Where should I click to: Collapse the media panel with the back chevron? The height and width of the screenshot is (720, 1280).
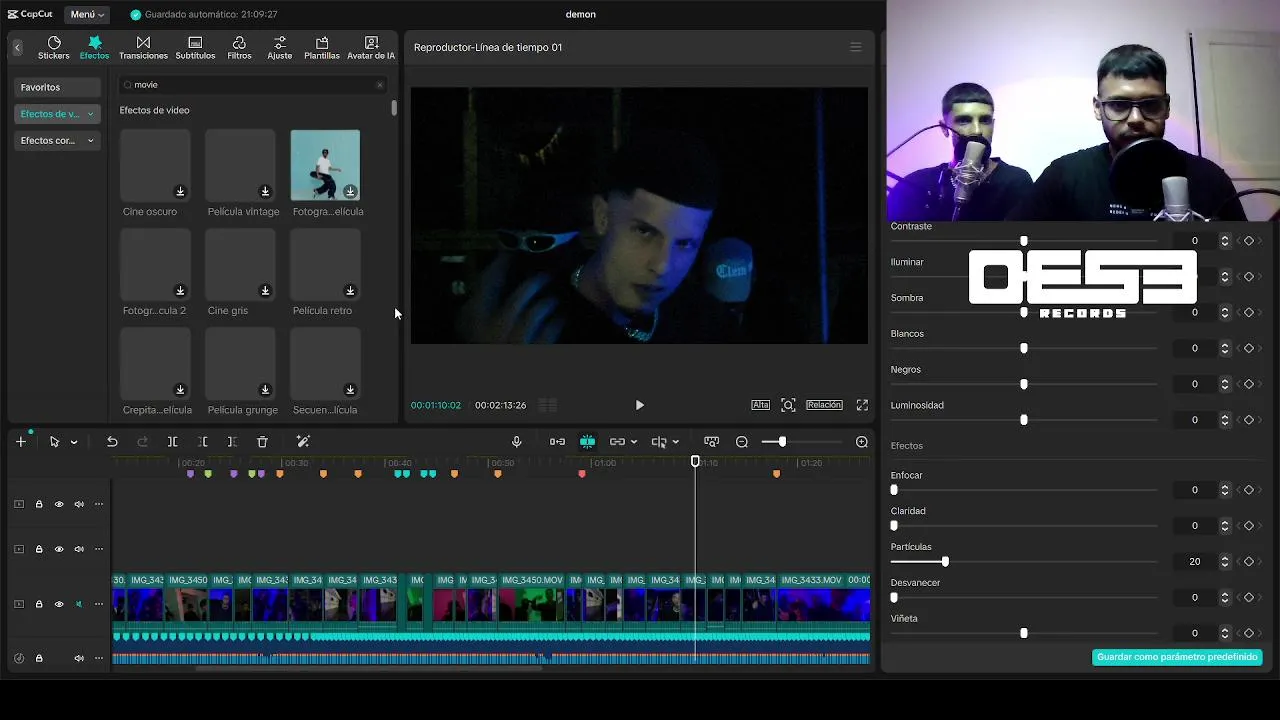coord(17,47)
